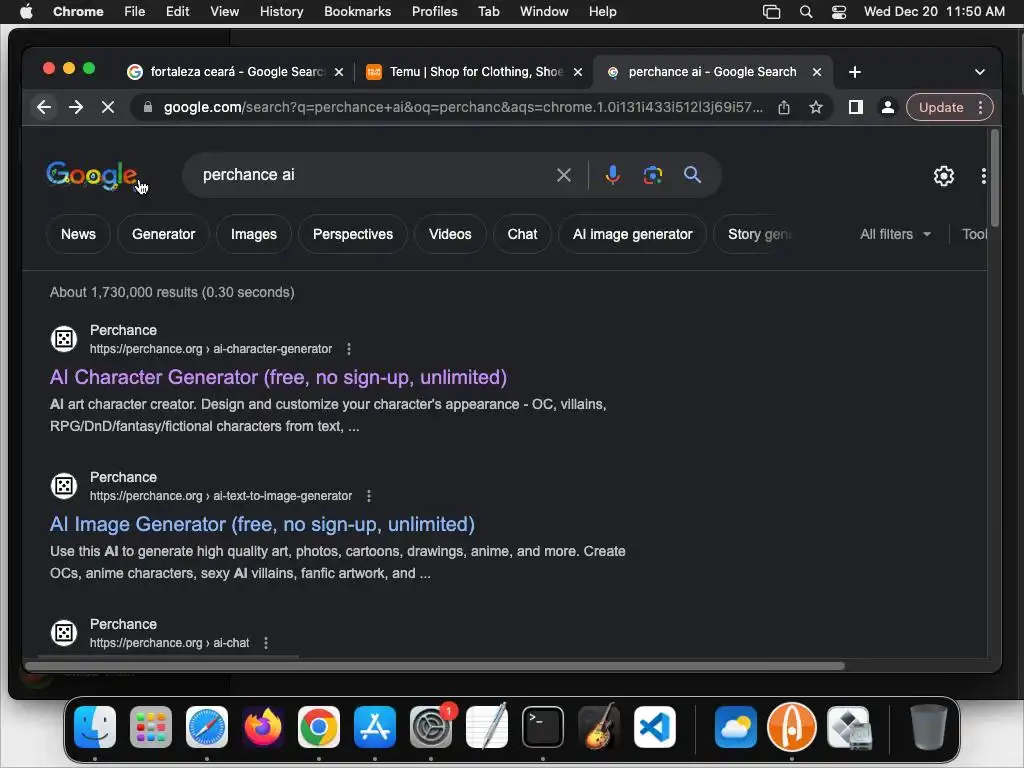The width and height of the screenshot is (1024, 768).
Task: Open the App Store from the Dock
Action: click(x=375, y=727)
